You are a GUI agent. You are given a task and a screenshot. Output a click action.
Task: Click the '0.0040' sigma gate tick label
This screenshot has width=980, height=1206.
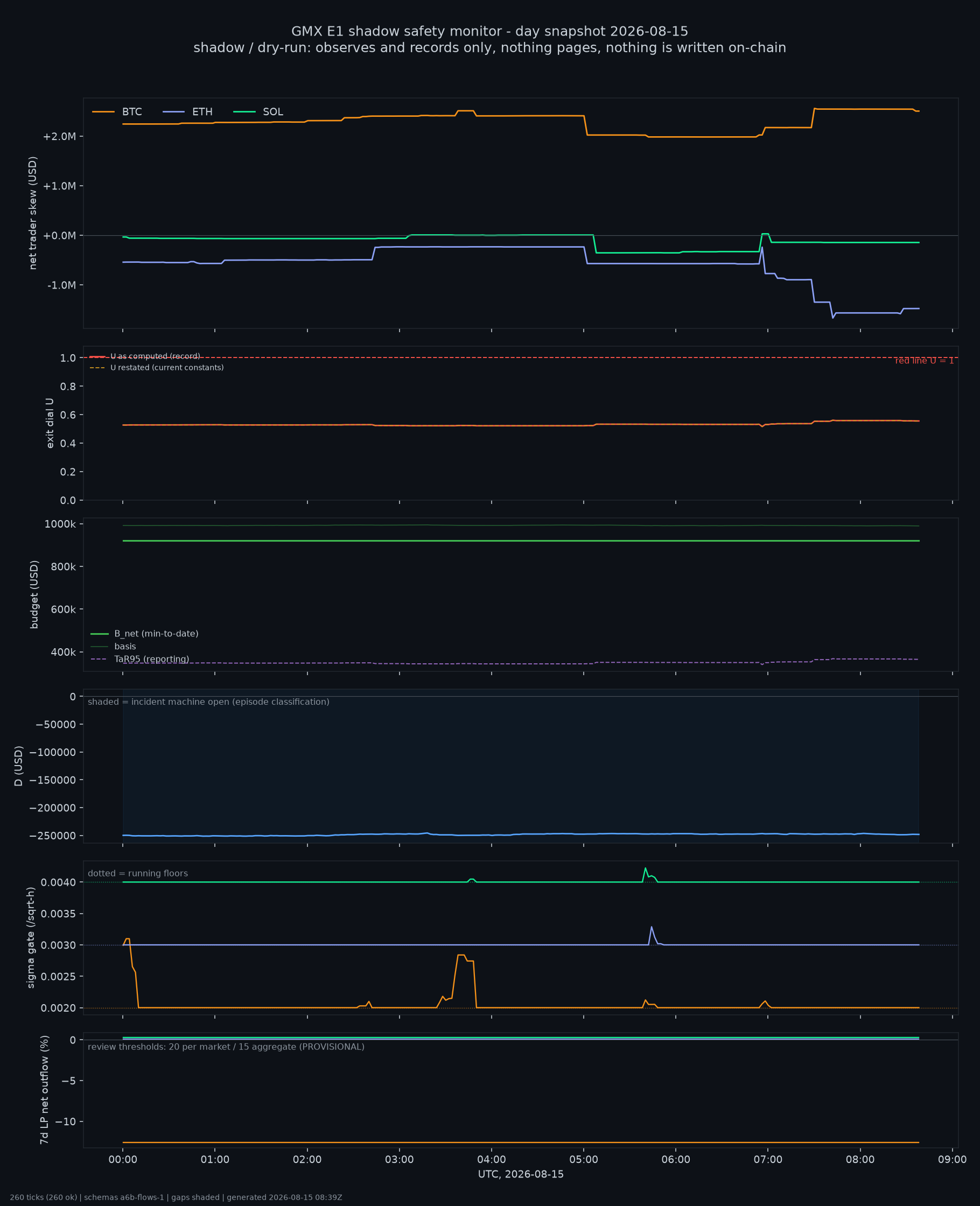58,882
